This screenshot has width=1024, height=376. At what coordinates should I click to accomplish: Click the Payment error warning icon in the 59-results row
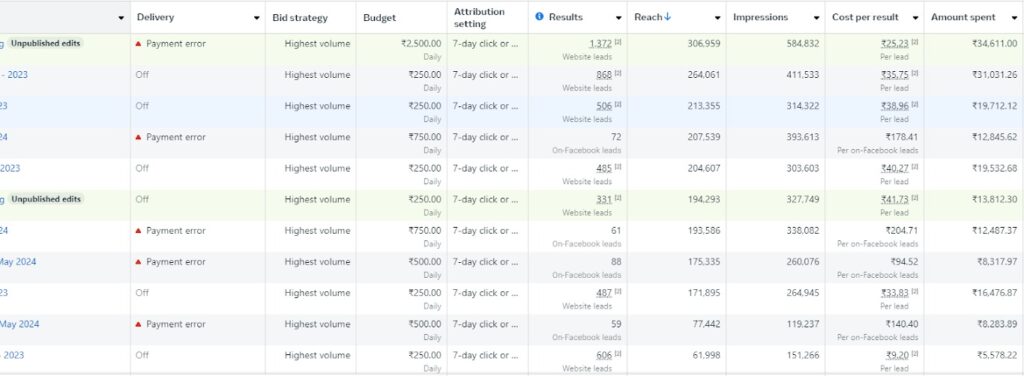click(x=138, y=324)
